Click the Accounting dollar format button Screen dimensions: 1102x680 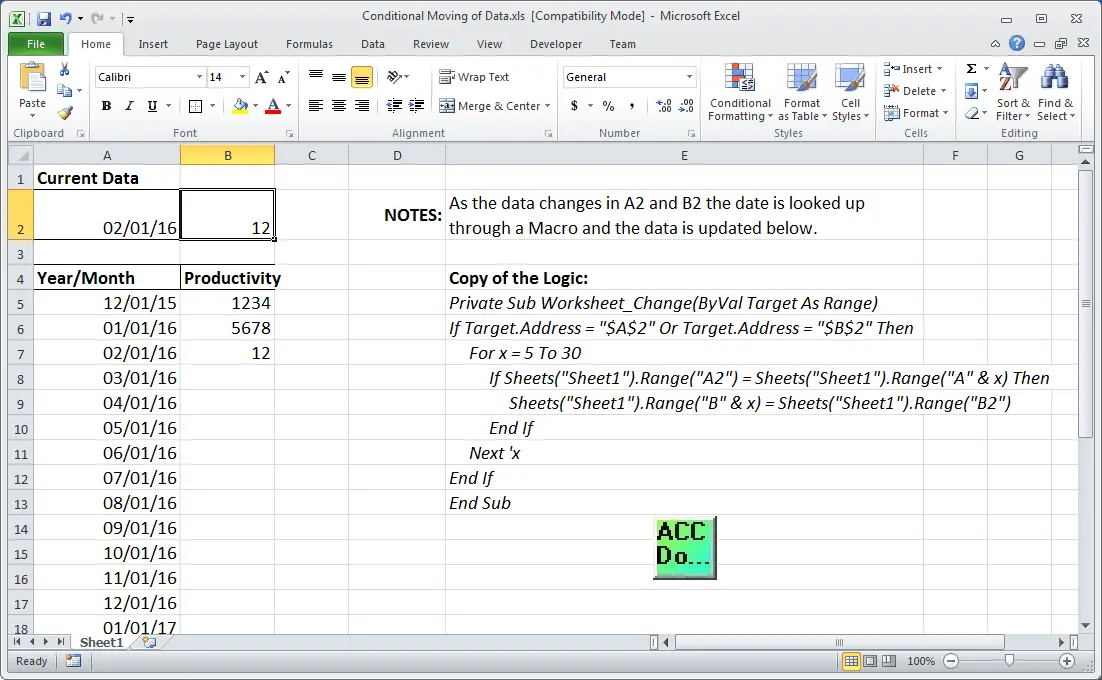574,106
